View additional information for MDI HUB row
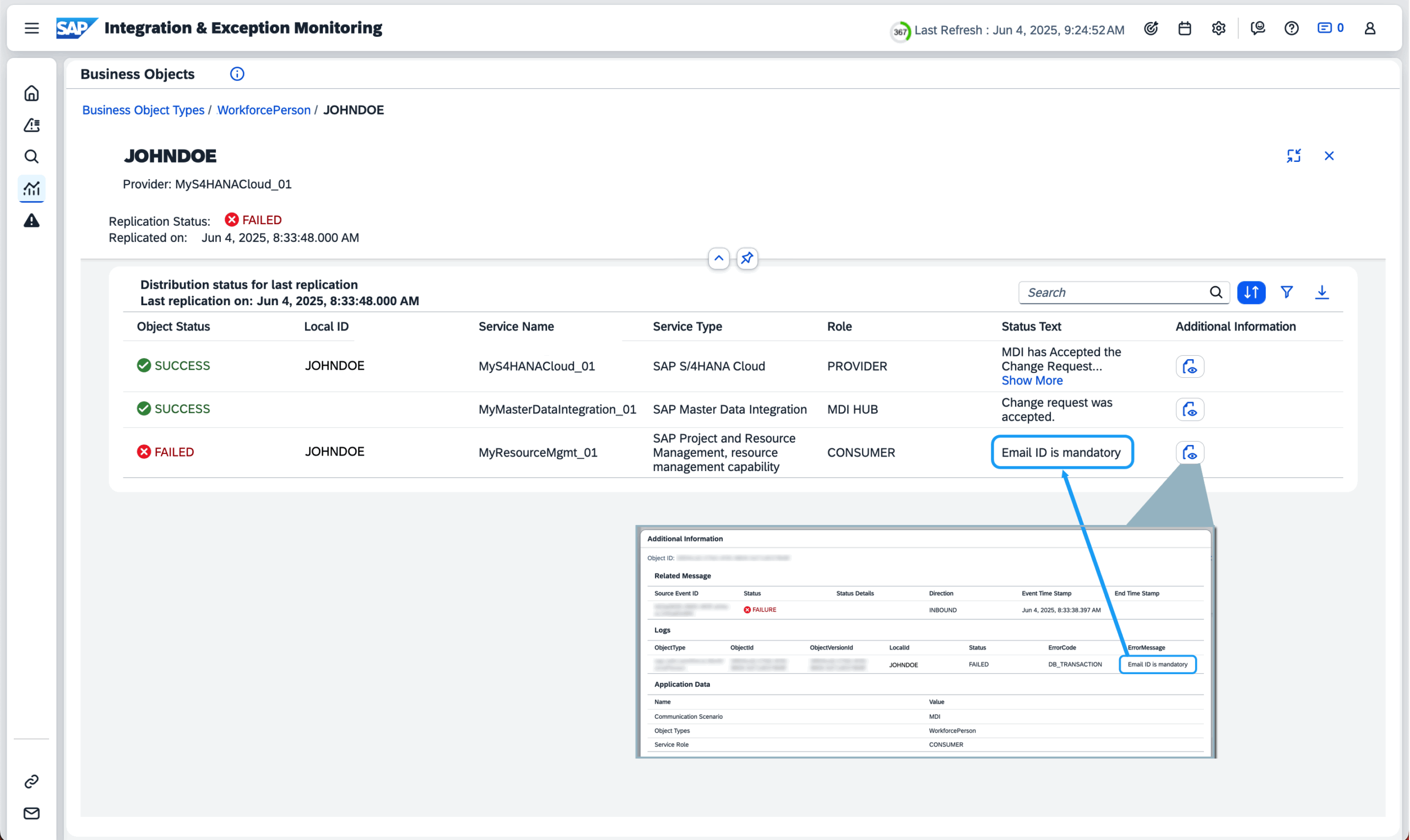Image resolution: width=1410 pixels, height=840 pixels. (1189, 409)
